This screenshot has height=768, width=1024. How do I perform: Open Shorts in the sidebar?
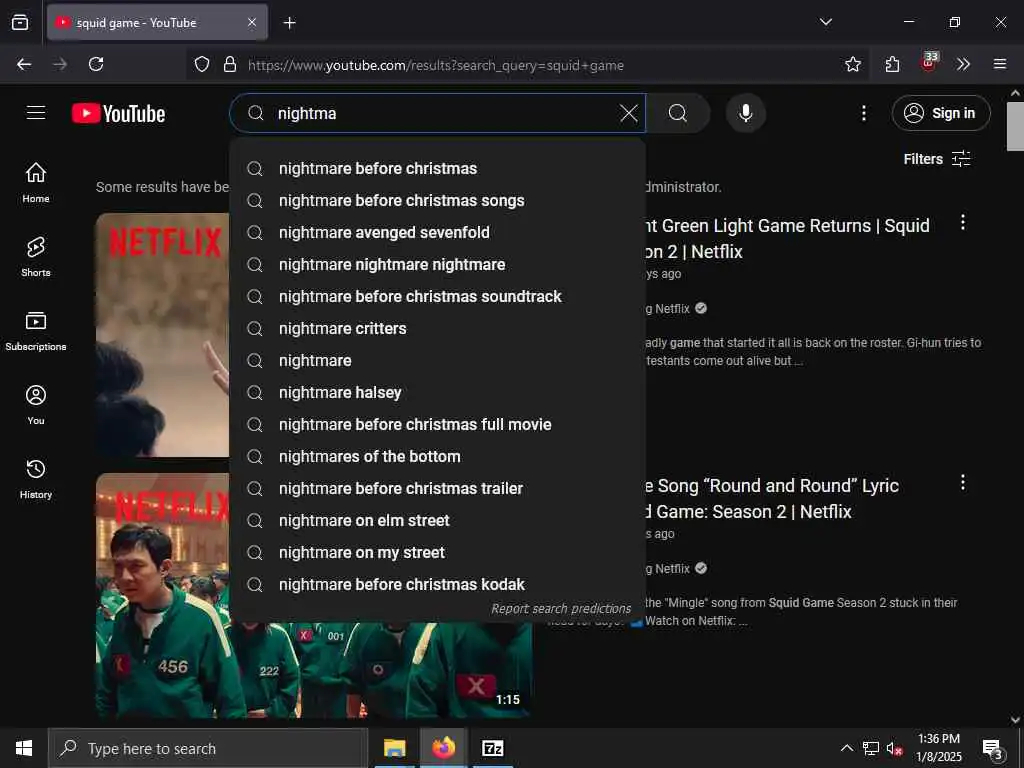[x=36, y=257]
